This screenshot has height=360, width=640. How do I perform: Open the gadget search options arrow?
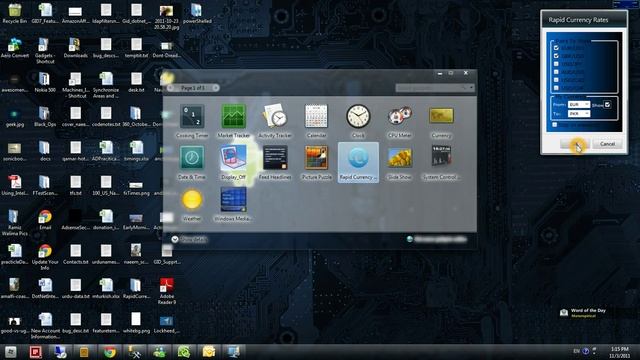tap(471, 88)
